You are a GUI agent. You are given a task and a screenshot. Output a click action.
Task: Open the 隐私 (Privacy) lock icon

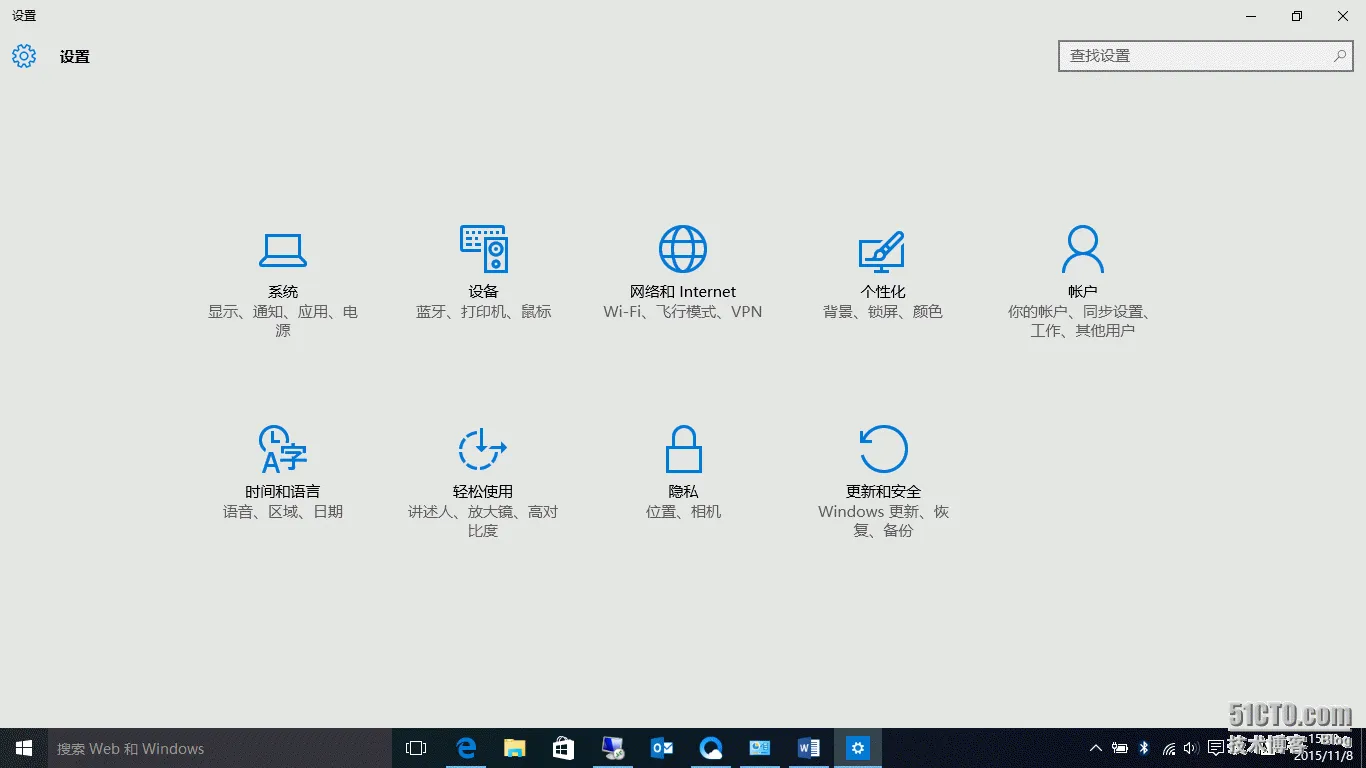tap(683, 449)
